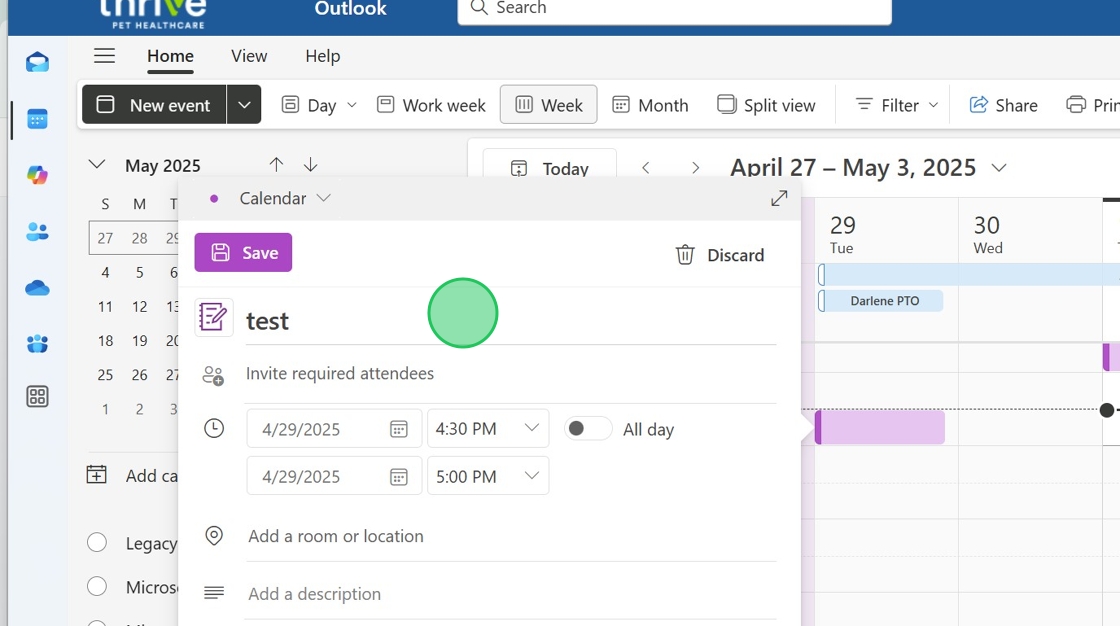Switch to the View tab
Viewport: 1120px width, 626px height.
click(249, 56)
